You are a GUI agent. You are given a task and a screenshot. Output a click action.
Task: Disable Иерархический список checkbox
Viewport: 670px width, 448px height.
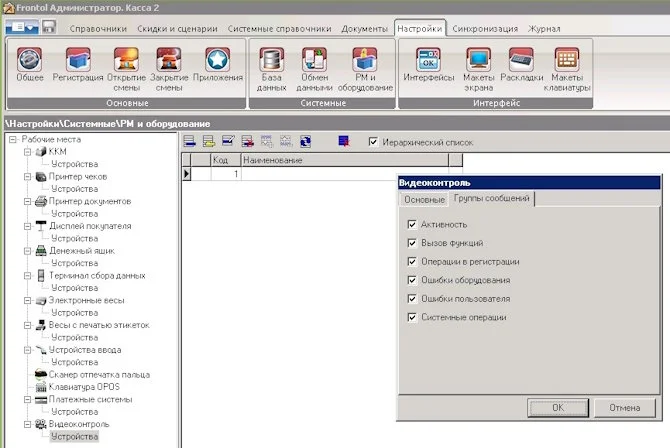(x=374, y=142)
